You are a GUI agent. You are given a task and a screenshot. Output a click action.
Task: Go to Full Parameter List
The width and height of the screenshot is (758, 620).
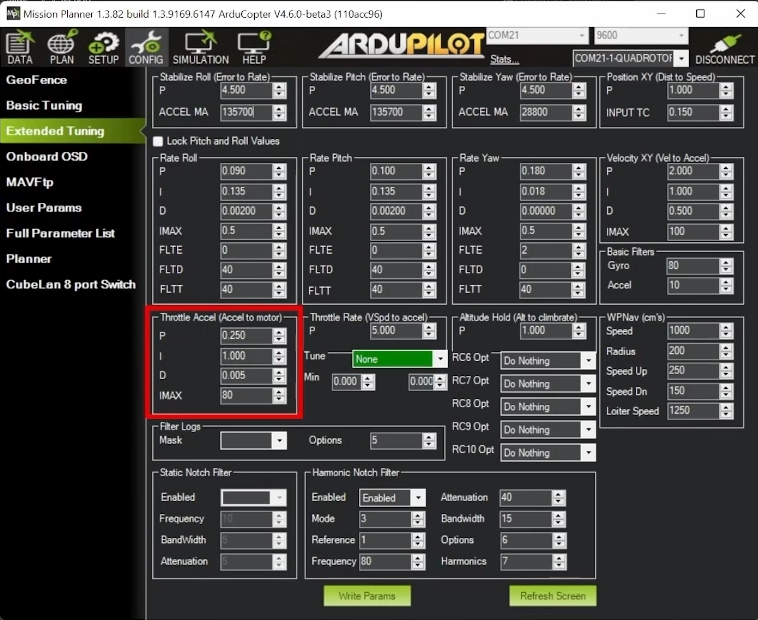click(x=60, y=233)
